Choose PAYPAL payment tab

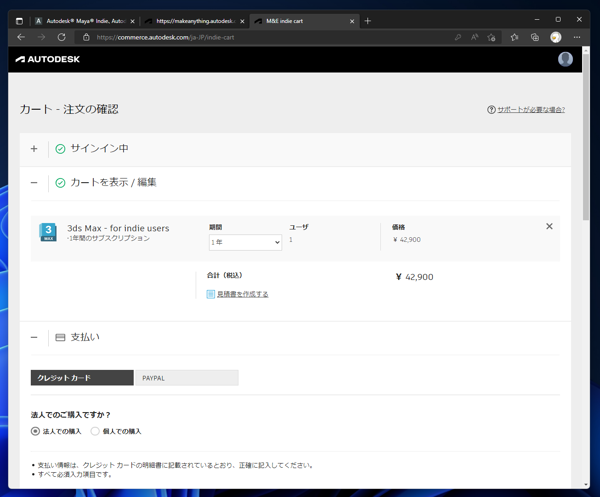(x=187, y=378)
